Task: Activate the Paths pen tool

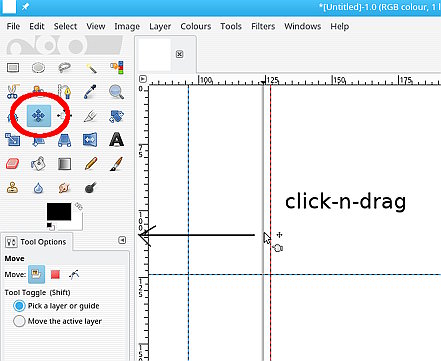Action: pos(65,91)
